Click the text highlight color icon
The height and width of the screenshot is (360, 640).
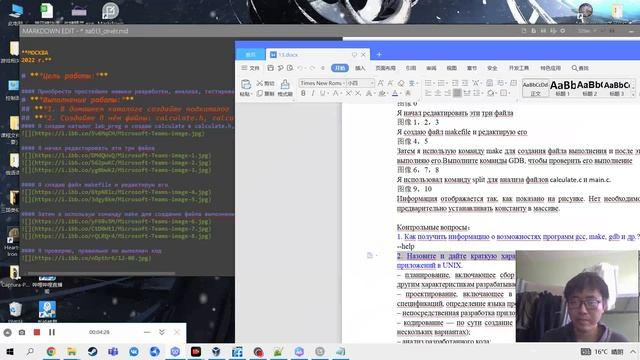(x=382, y=93)
